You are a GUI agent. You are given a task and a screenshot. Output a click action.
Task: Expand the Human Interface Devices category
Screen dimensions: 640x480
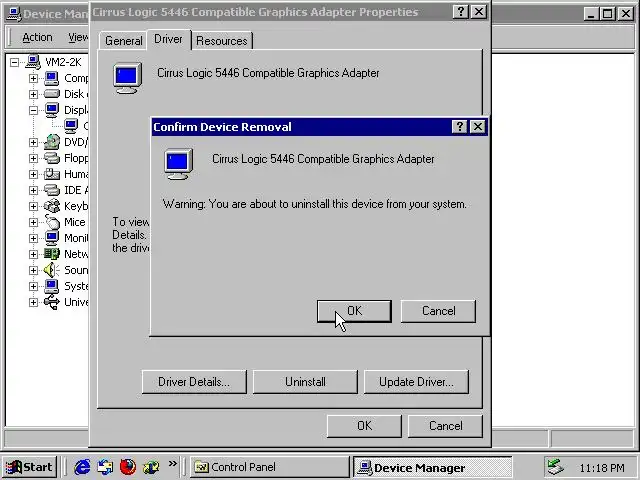coord(33,174)
